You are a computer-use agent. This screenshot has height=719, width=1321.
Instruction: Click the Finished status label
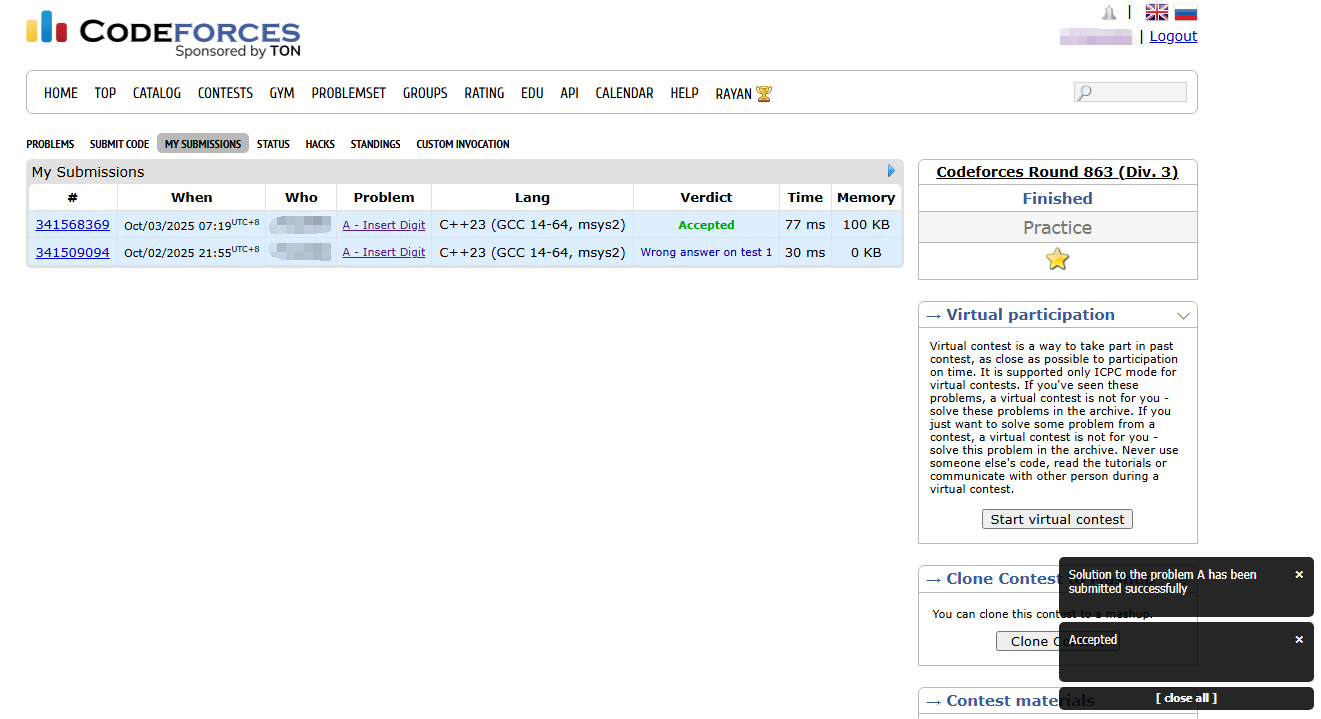click(1057, 198)
